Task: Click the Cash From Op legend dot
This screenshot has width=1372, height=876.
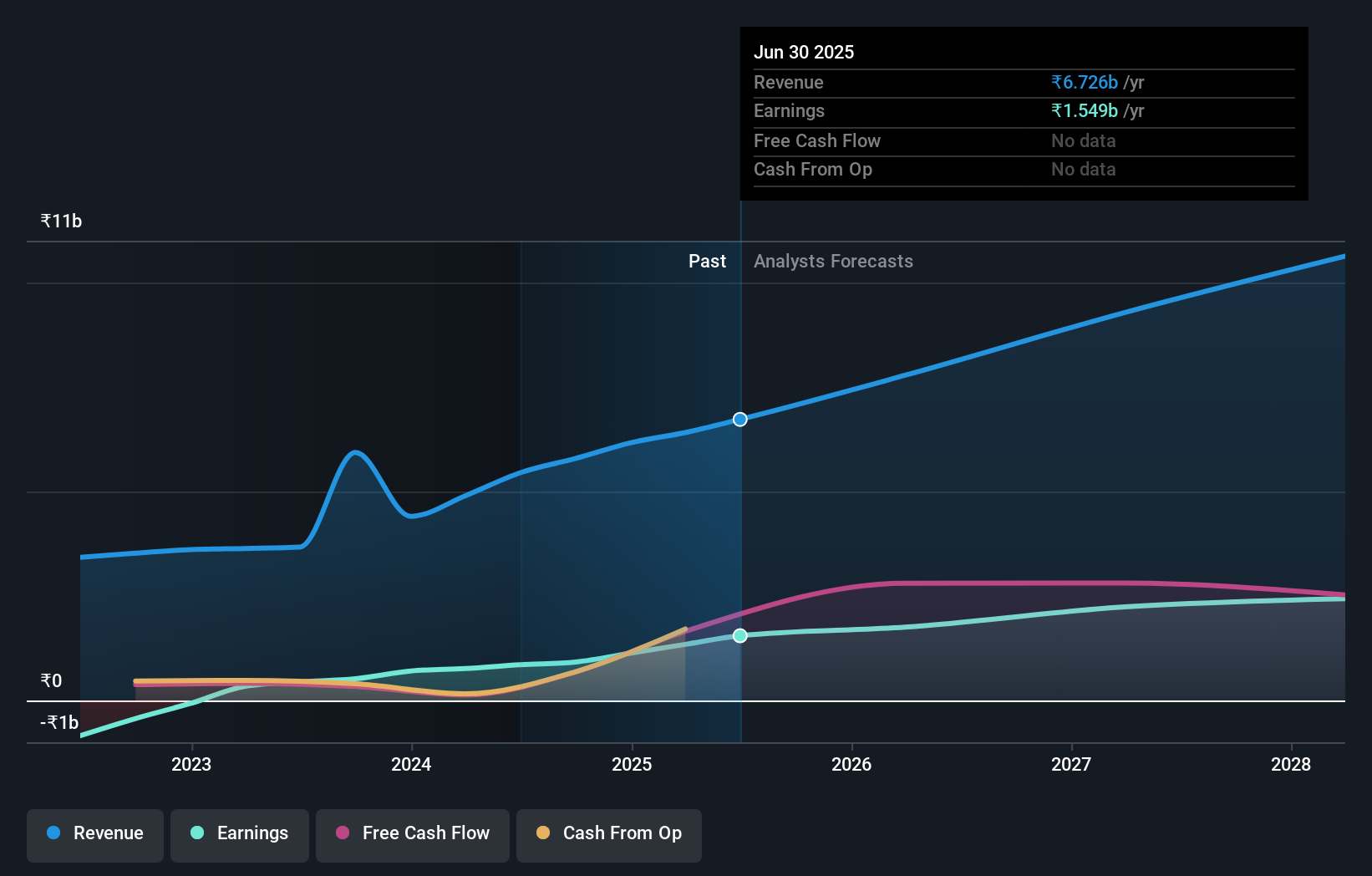Action: [542, 833]
